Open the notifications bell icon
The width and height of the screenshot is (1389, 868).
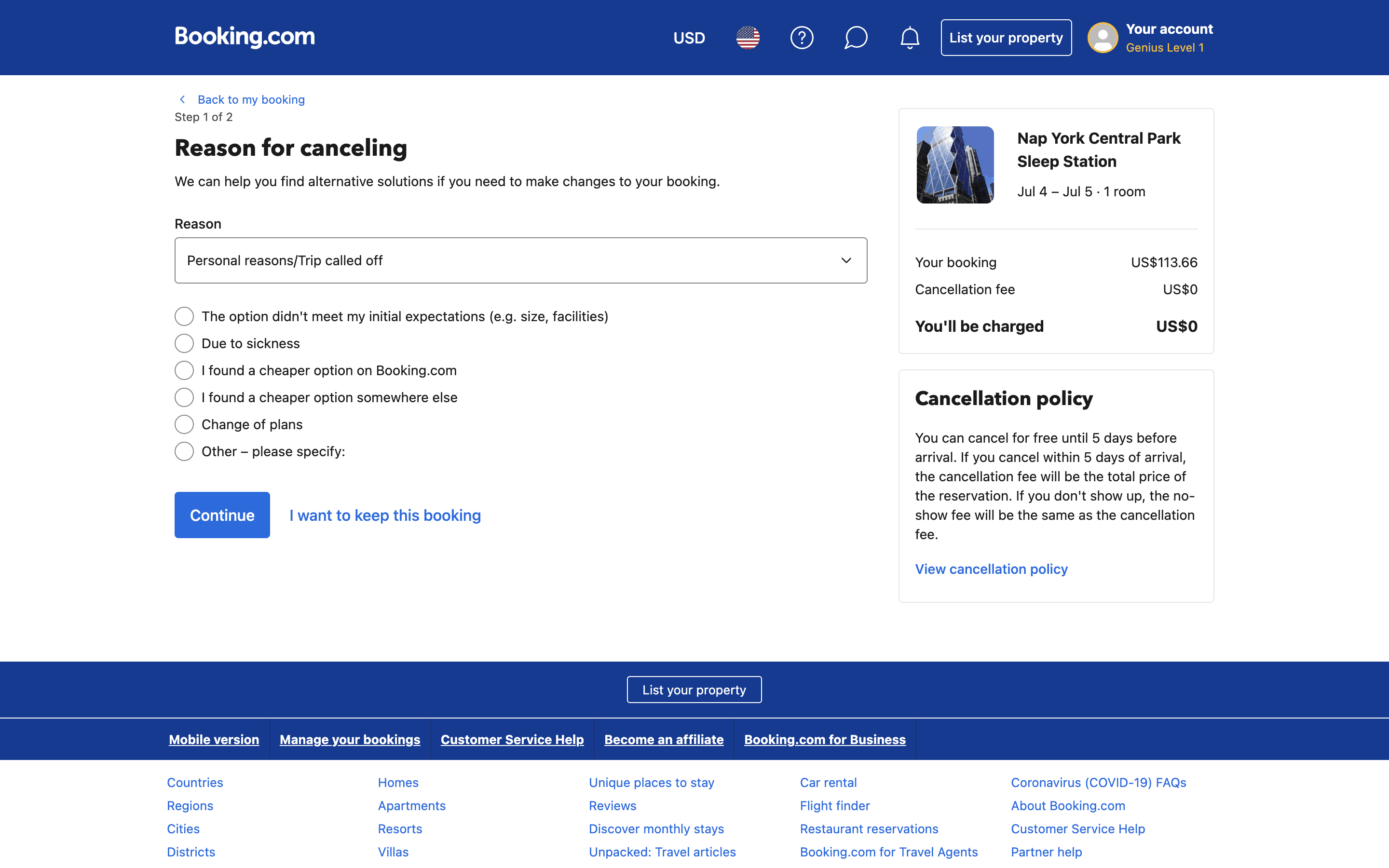tap(909, 38)
